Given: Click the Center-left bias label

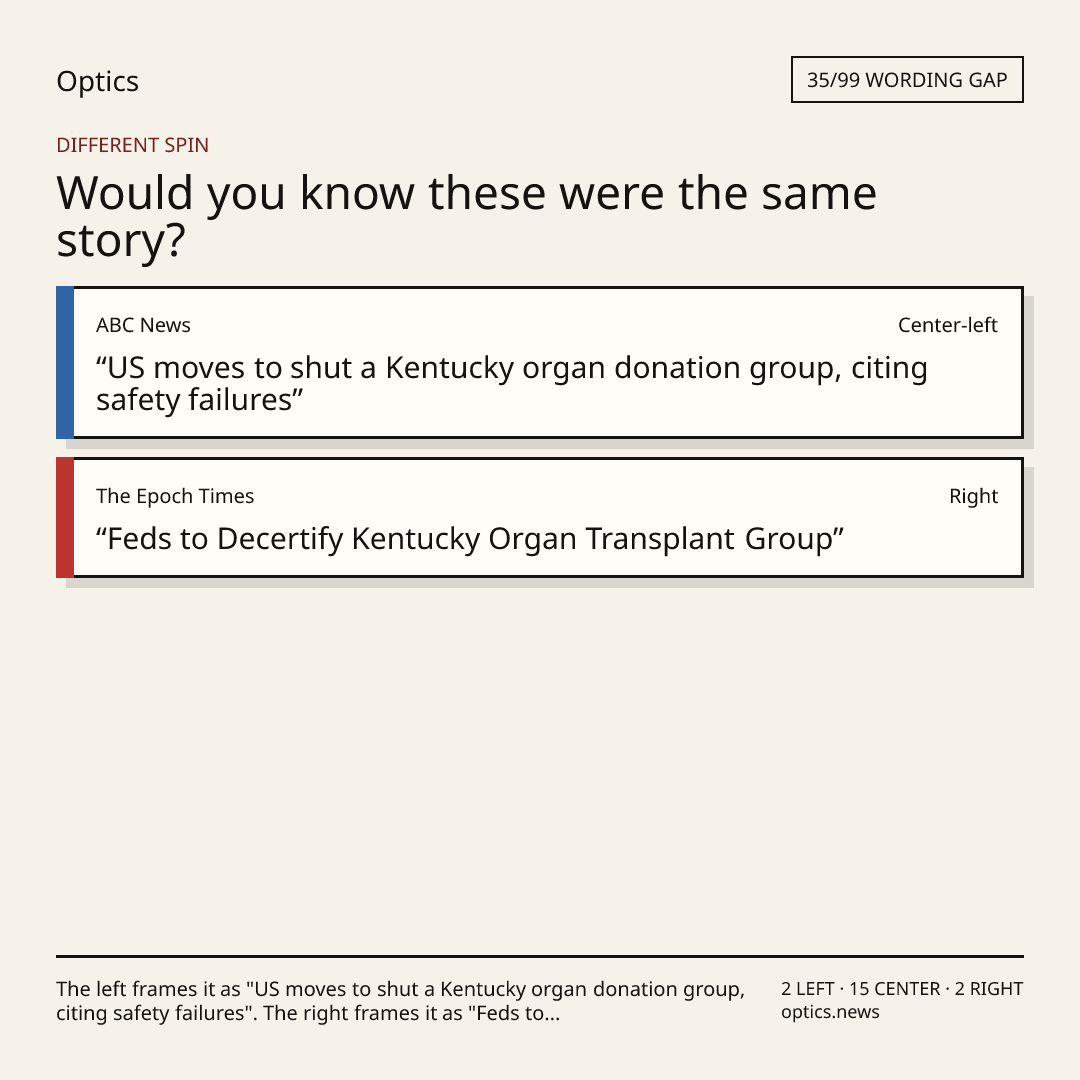Looking at the screenshot, I should 947,325.
